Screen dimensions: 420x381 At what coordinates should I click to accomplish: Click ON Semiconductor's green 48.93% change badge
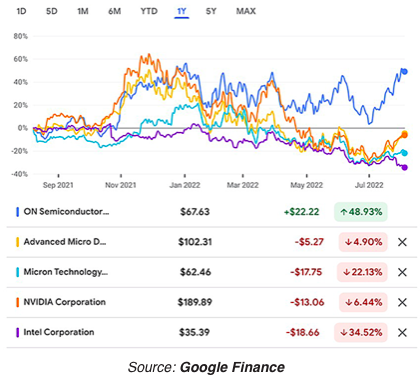coord(361,212)
